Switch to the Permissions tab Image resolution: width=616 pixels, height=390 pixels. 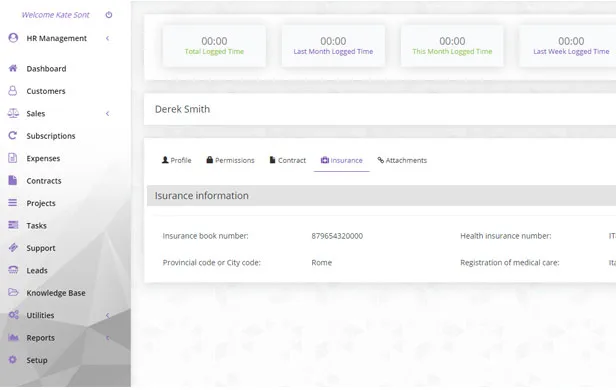click(x=230, y=160)
